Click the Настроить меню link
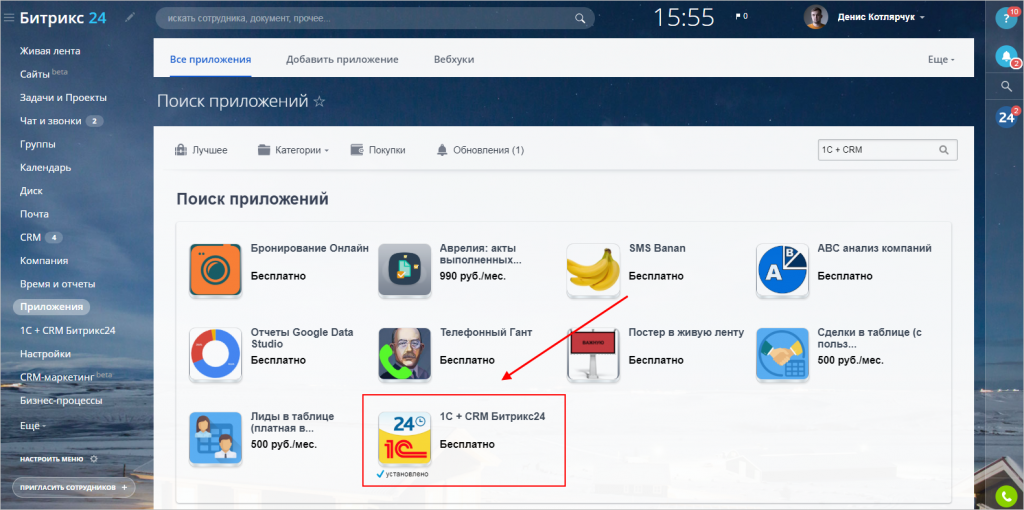Image resolution: width=1024 pixels, height=510 pixels. (52, 459)
